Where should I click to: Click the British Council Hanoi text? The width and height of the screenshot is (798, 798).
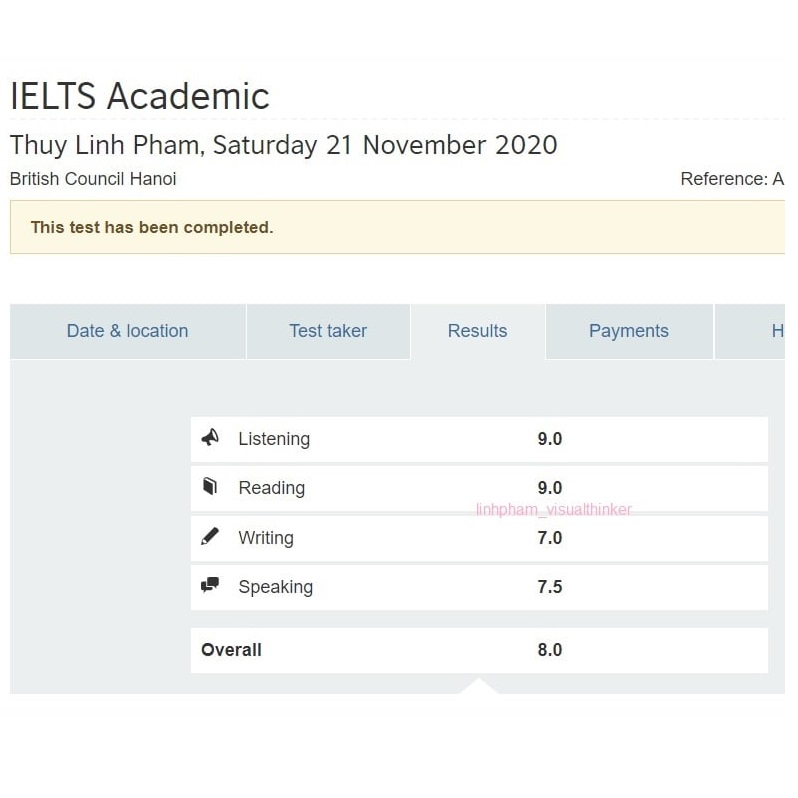coord(93,179)
